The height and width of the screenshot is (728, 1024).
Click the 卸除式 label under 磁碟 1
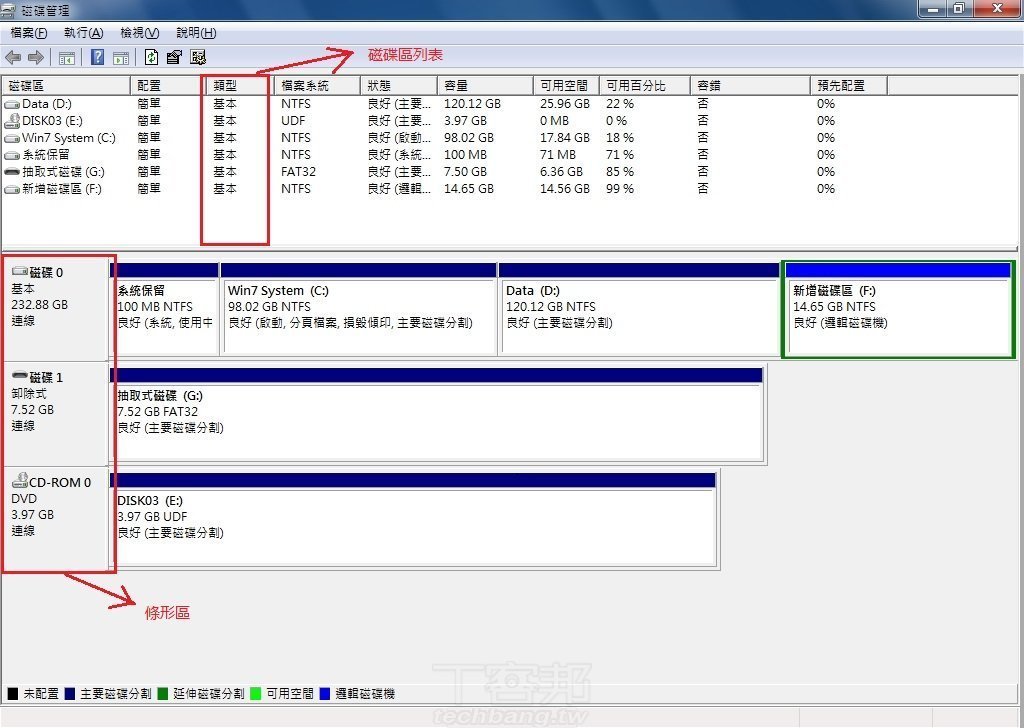click(x=29, y=394)
